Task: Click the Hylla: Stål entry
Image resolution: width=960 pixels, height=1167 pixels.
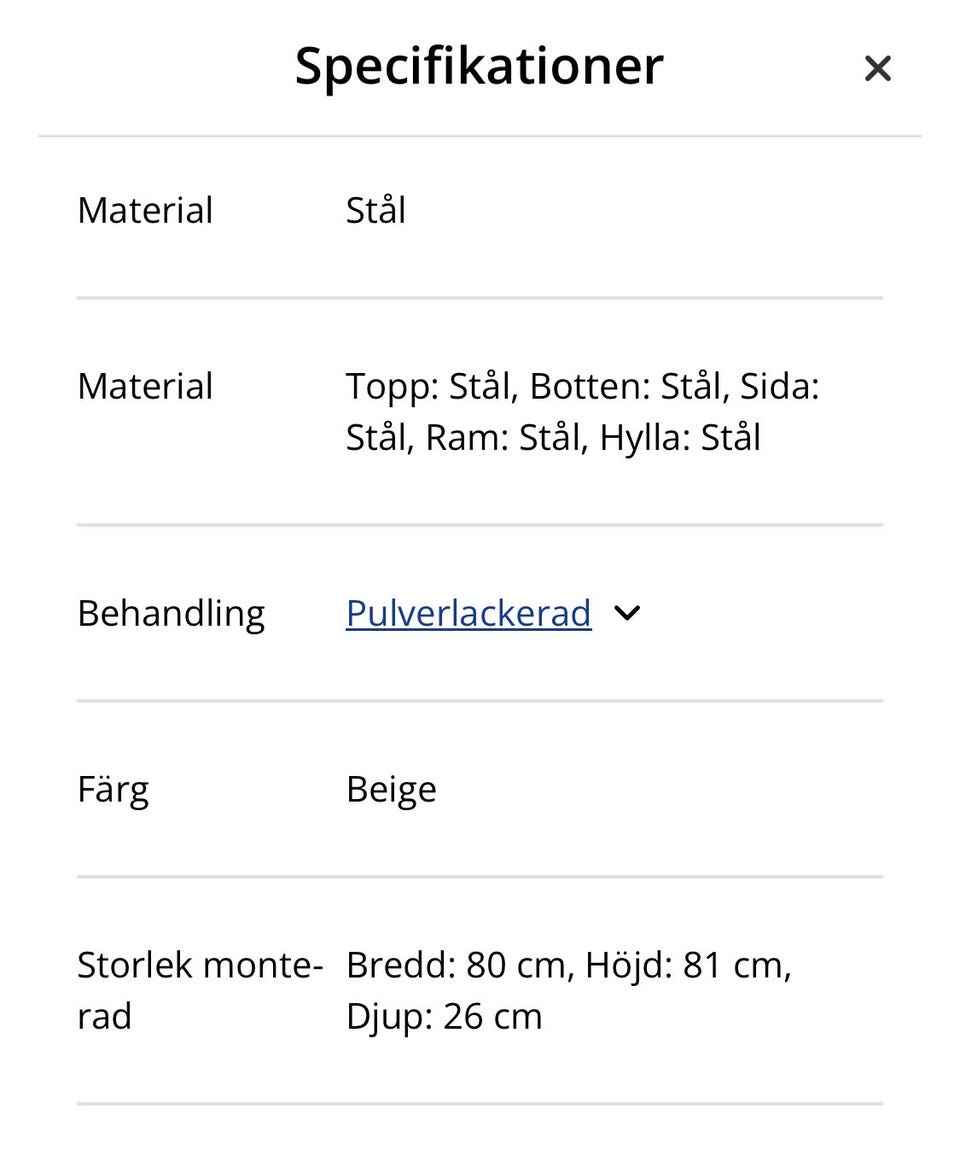Action: [x=680, y=438]
